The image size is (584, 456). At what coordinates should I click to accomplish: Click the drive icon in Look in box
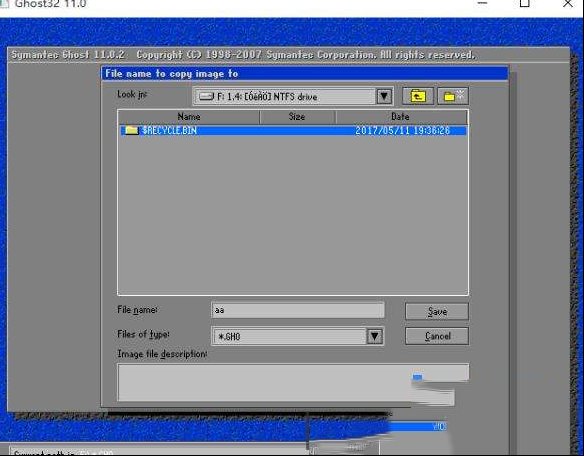pos(206,96)
